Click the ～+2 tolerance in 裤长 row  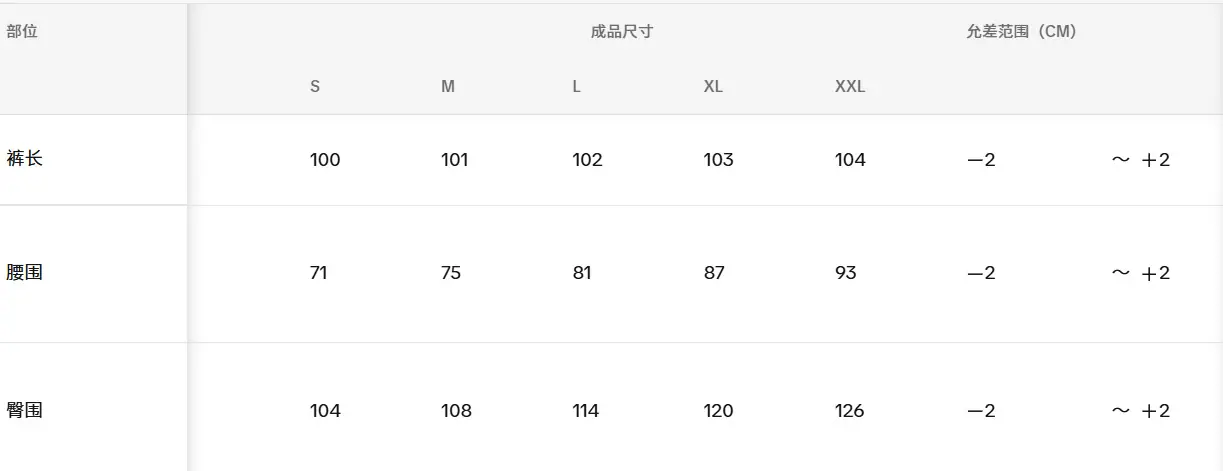1141,160
